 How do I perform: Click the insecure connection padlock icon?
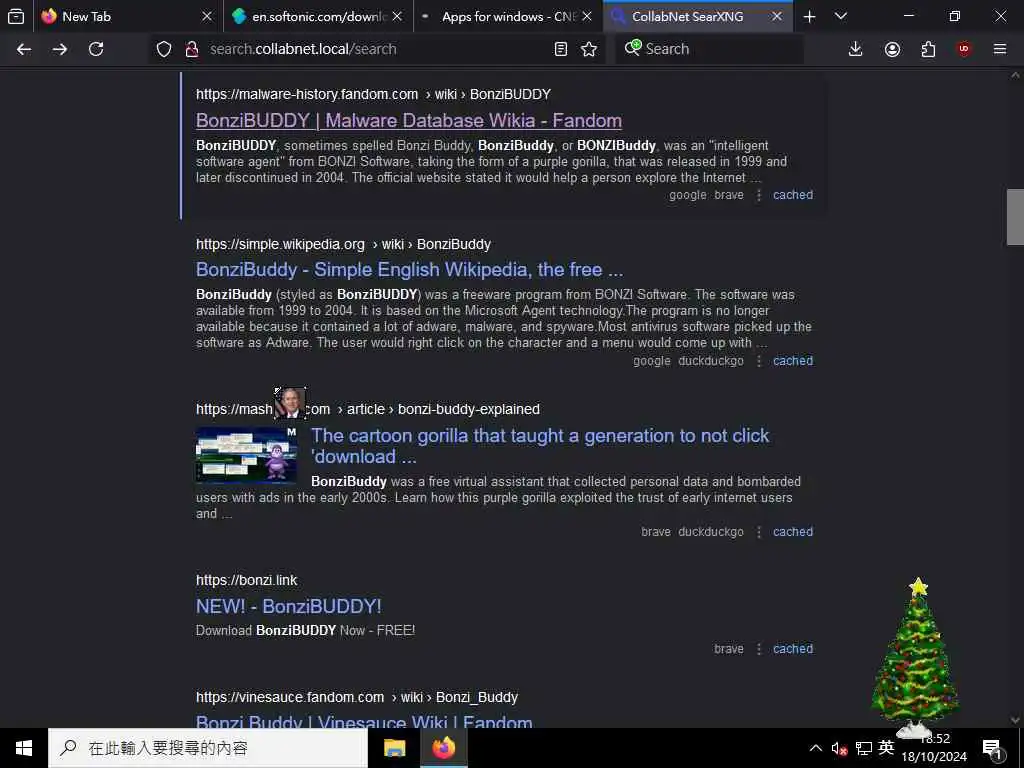pyautogui.click(x=191, y=49)
